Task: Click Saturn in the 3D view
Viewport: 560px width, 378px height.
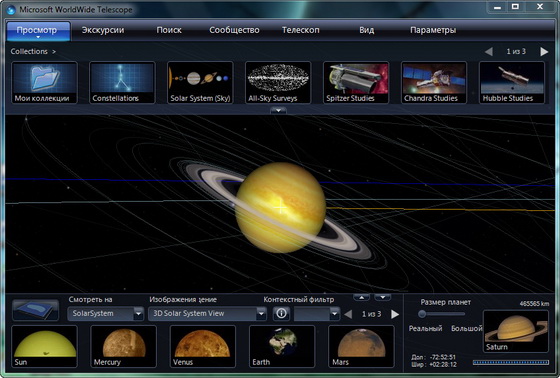Action: 280,207
